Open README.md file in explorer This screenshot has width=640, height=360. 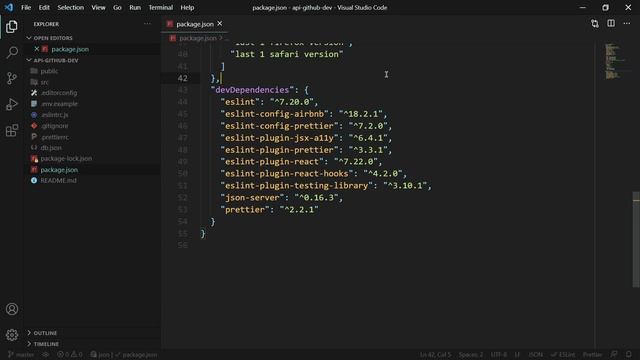58,180
